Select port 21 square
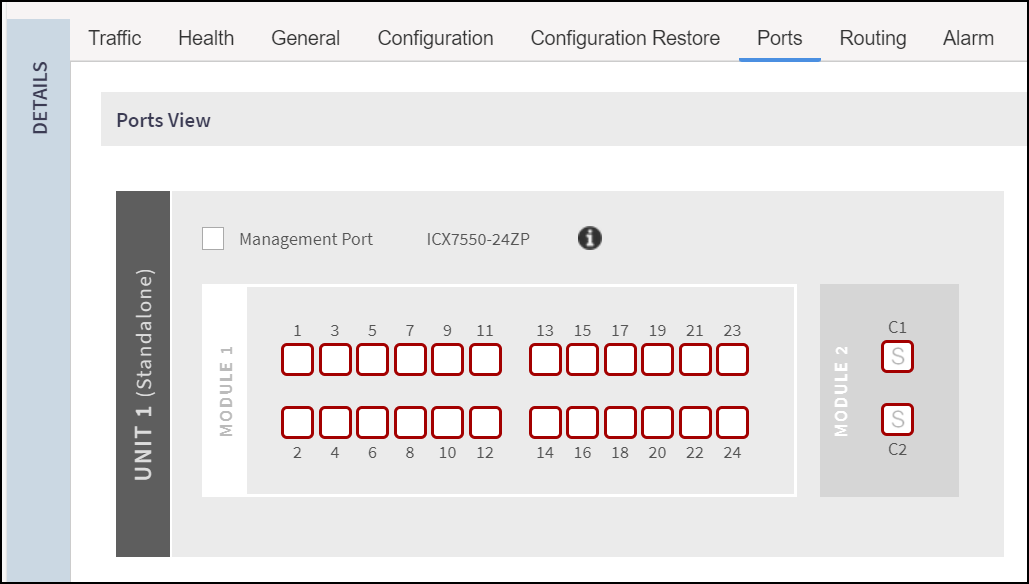Viewport: 1029px width, 584px height. tap(695, 360)
